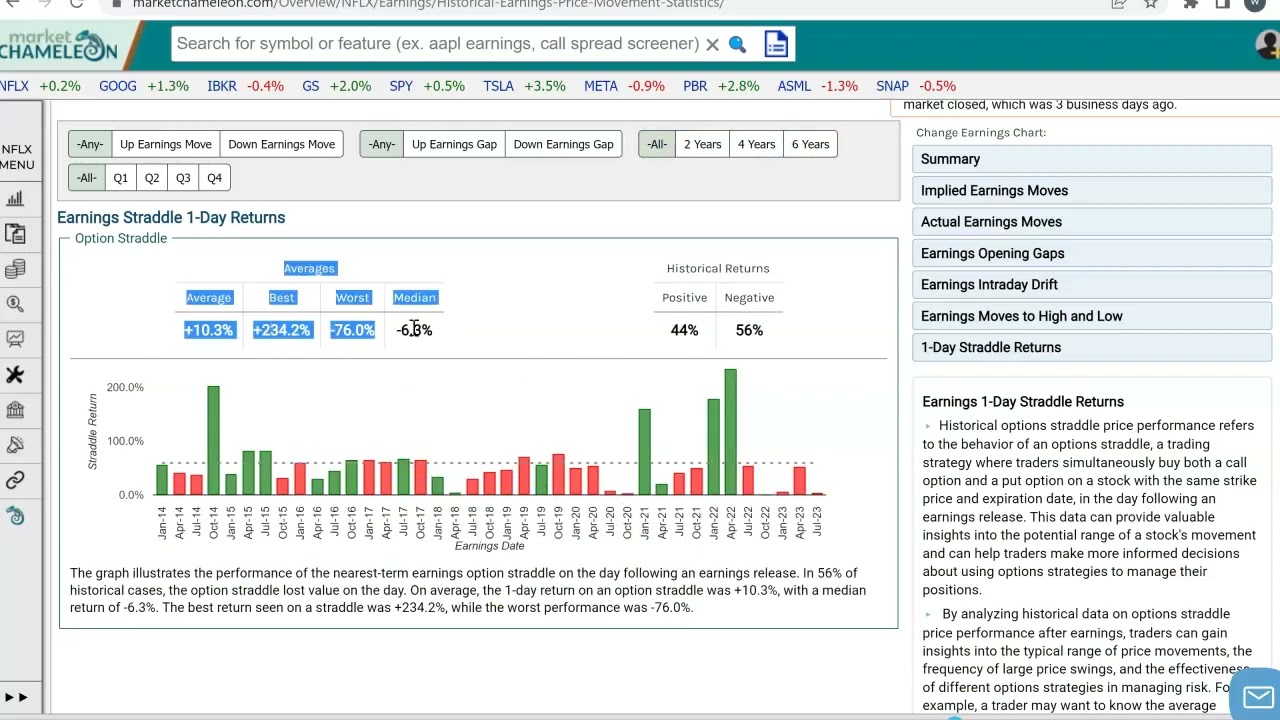Click the browser extensions puzzle icon
Screen dimensions: 1280x720
coord(1190,4)
